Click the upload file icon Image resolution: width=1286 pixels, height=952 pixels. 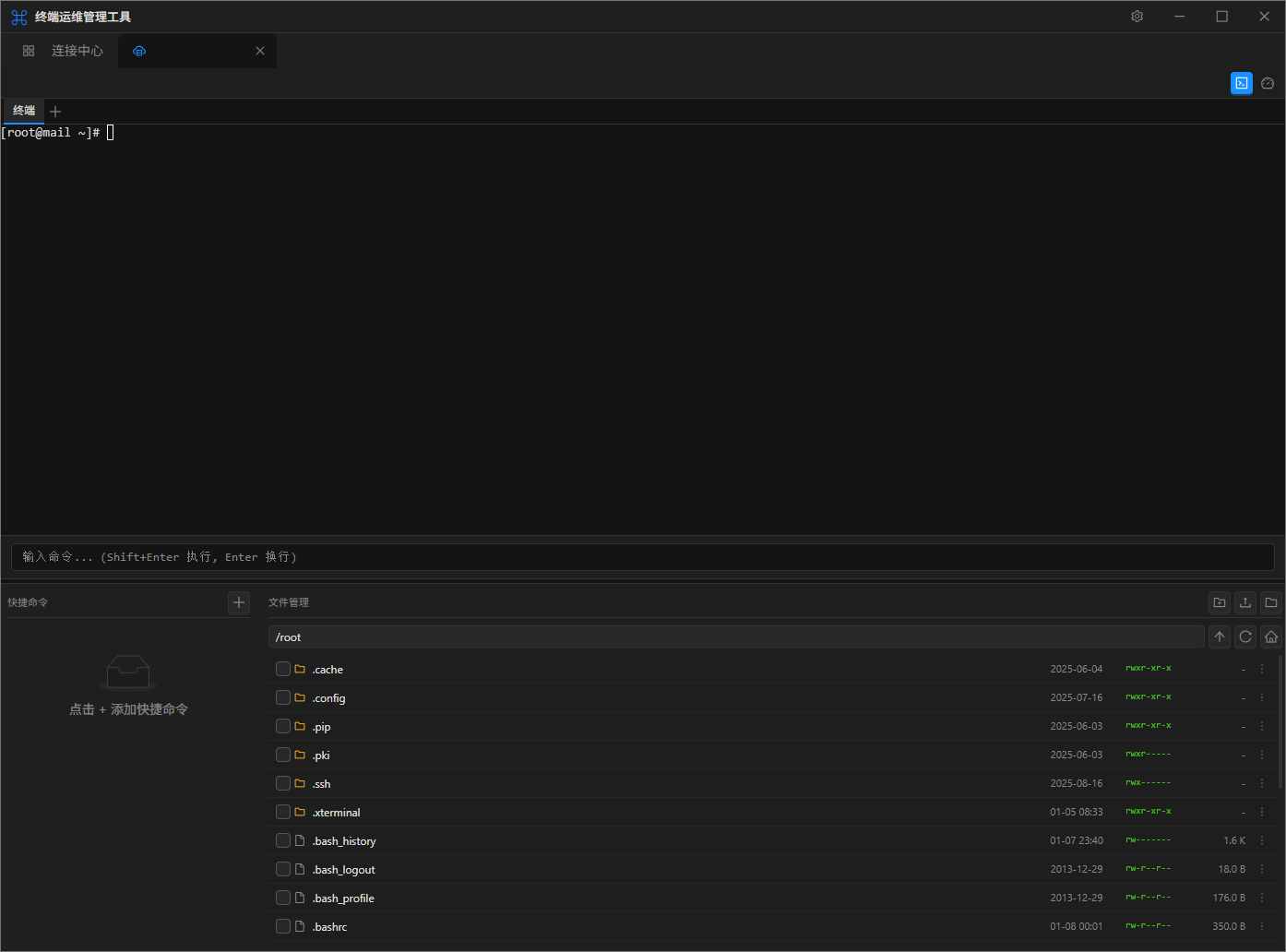1245,602
